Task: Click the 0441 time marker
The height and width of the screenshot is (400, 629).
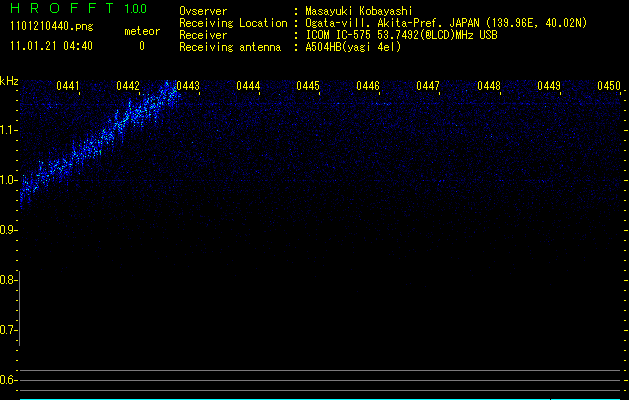Action: (x=68, y=86)
